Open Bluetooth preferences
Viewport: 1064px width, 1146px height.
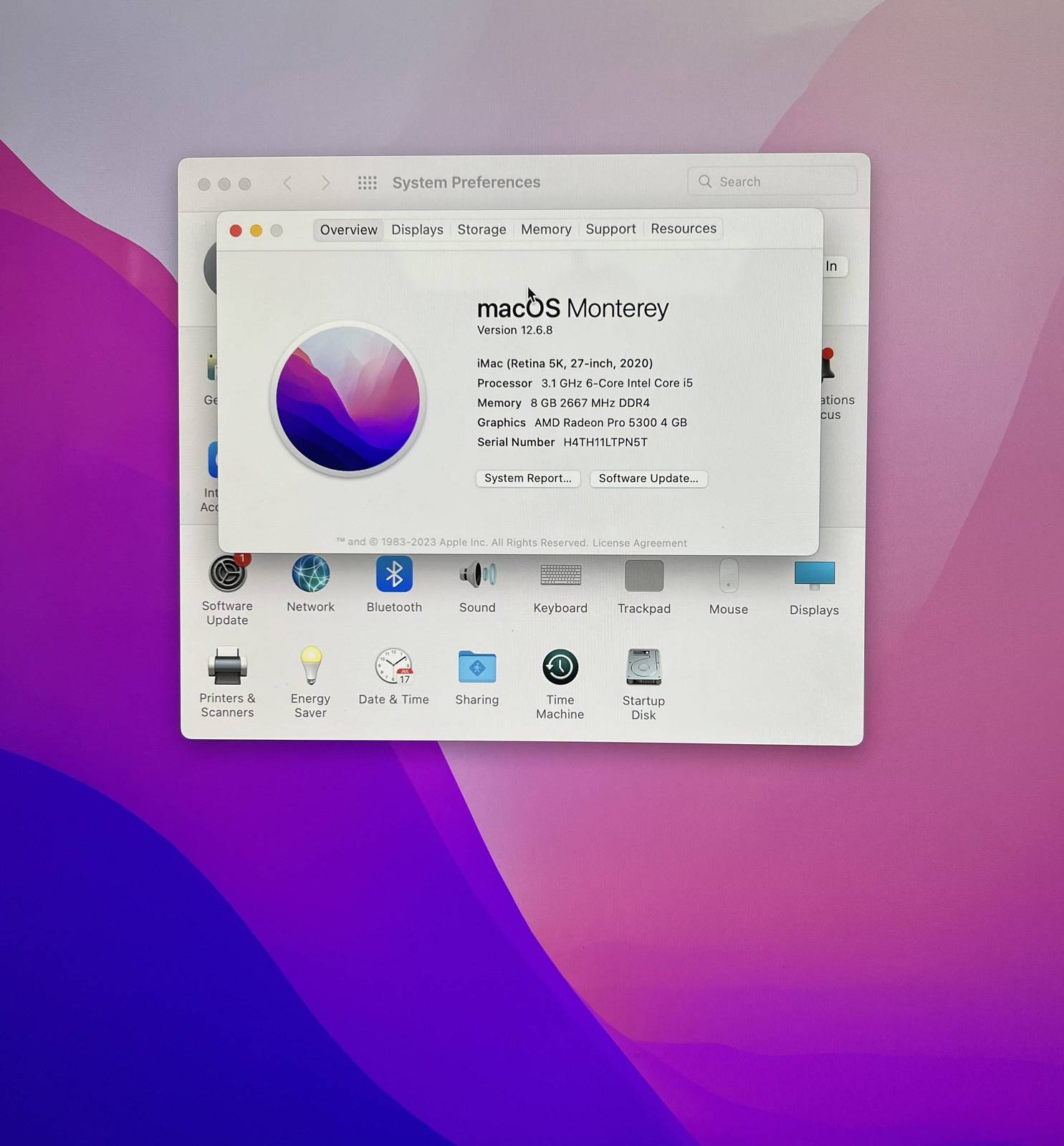[x=394, y=574]
